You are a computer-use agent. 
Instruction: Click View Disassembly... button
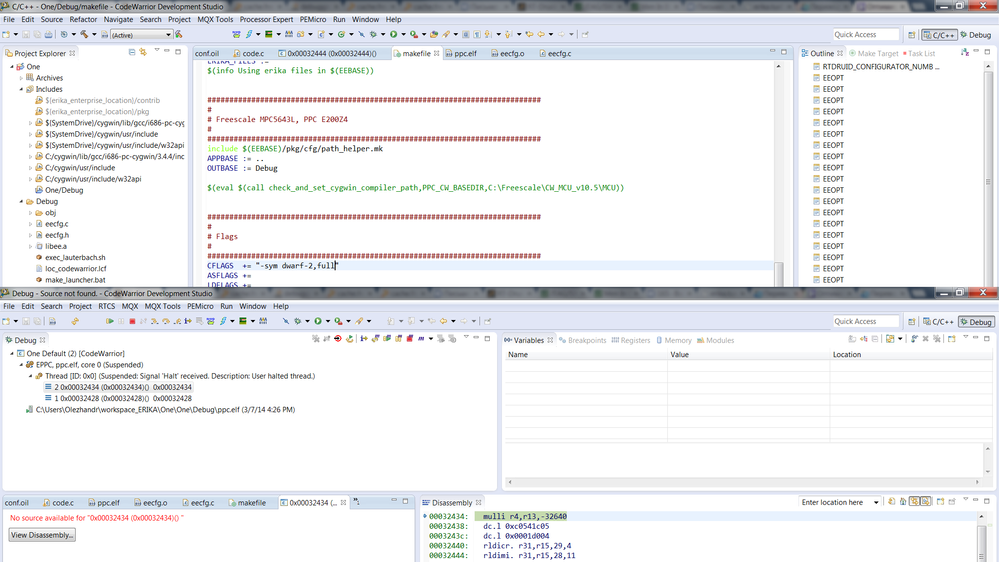tap(42, 535)
